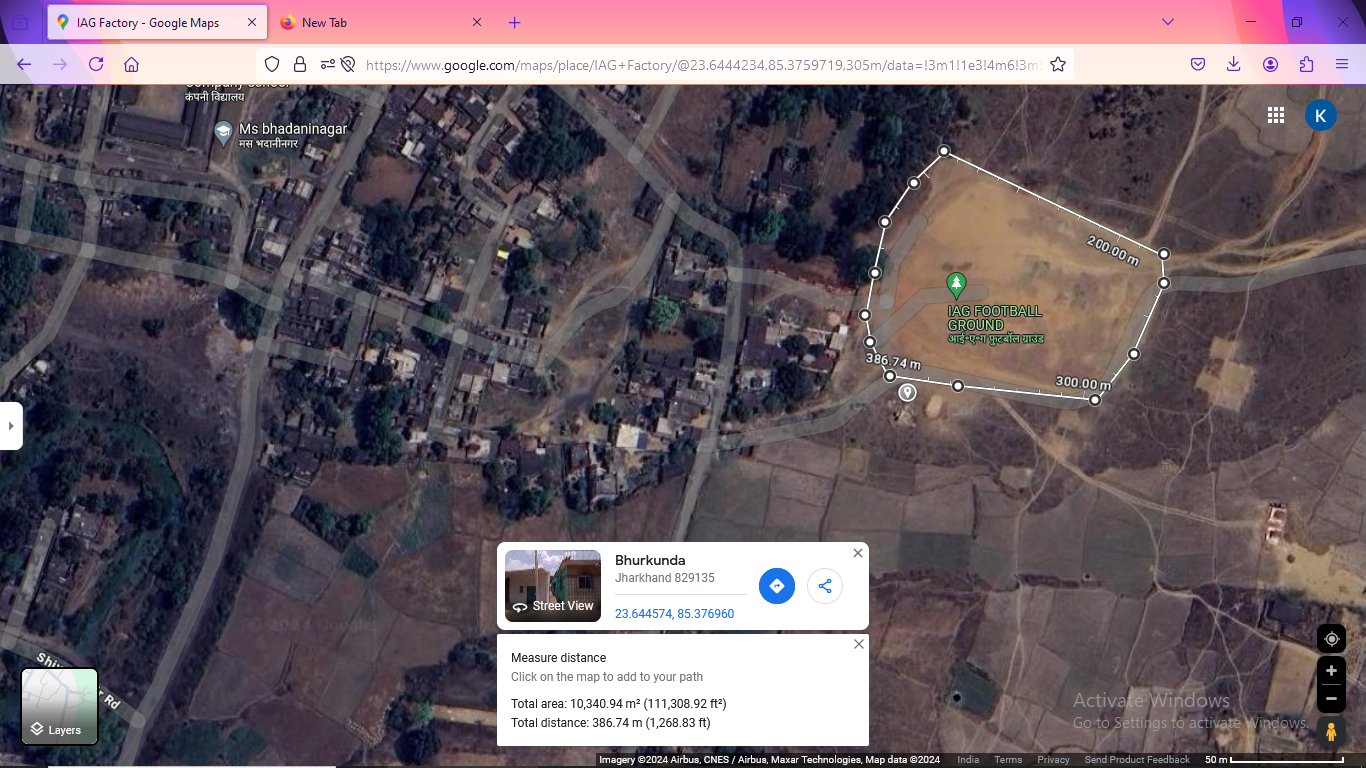
Task: Close the IAG Factory Google Maps tab
Action: [x=252, y=22]
